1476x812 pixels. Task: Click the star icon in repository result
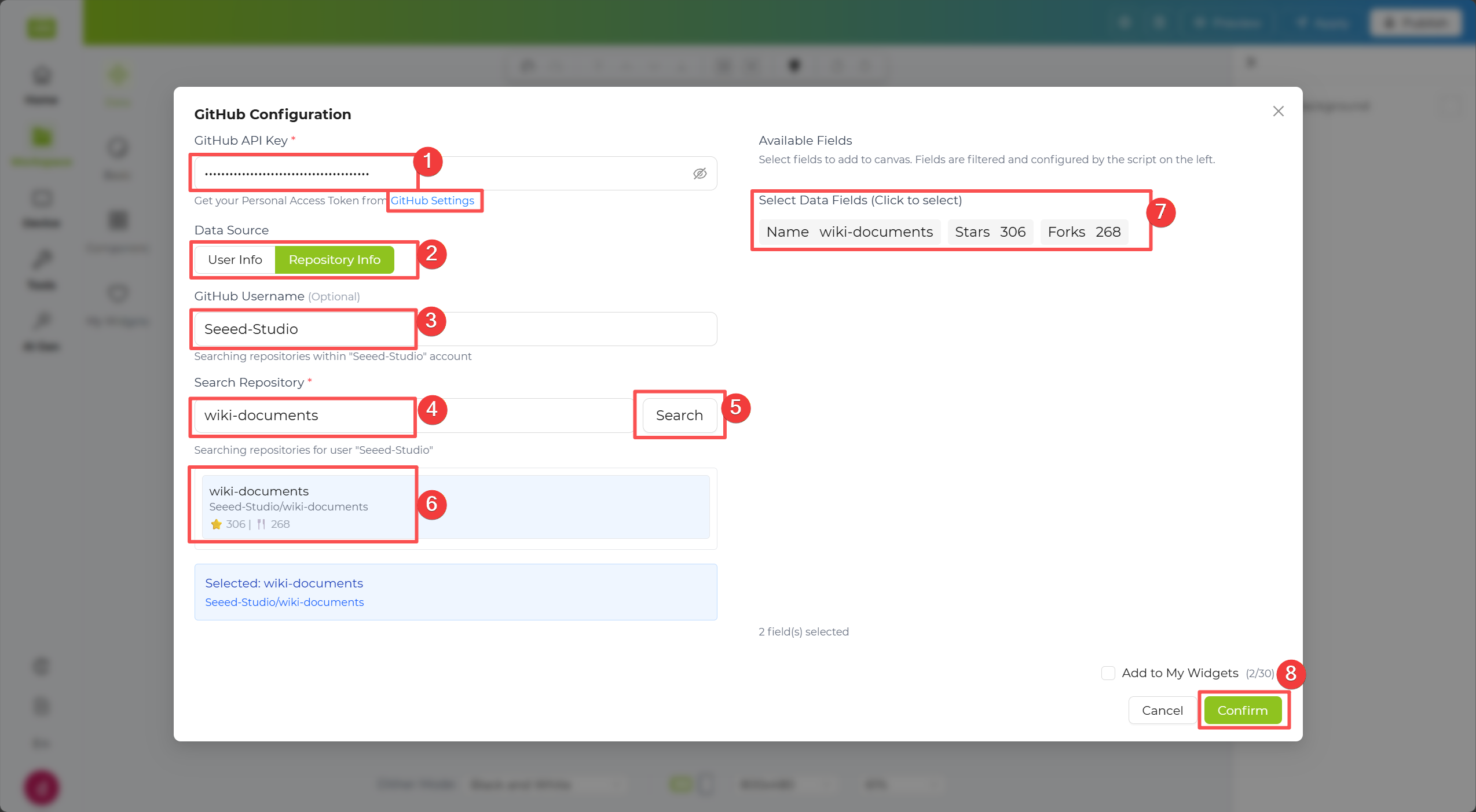[x=217, y=524]
